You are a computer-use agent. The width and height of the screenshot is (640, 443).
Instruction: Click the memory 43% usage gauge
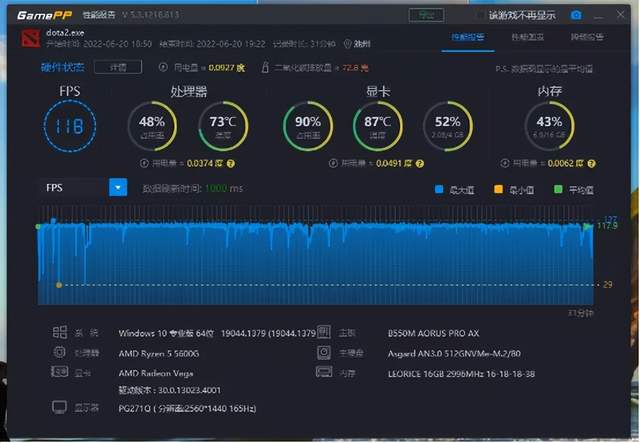click(x=549, y=126)
